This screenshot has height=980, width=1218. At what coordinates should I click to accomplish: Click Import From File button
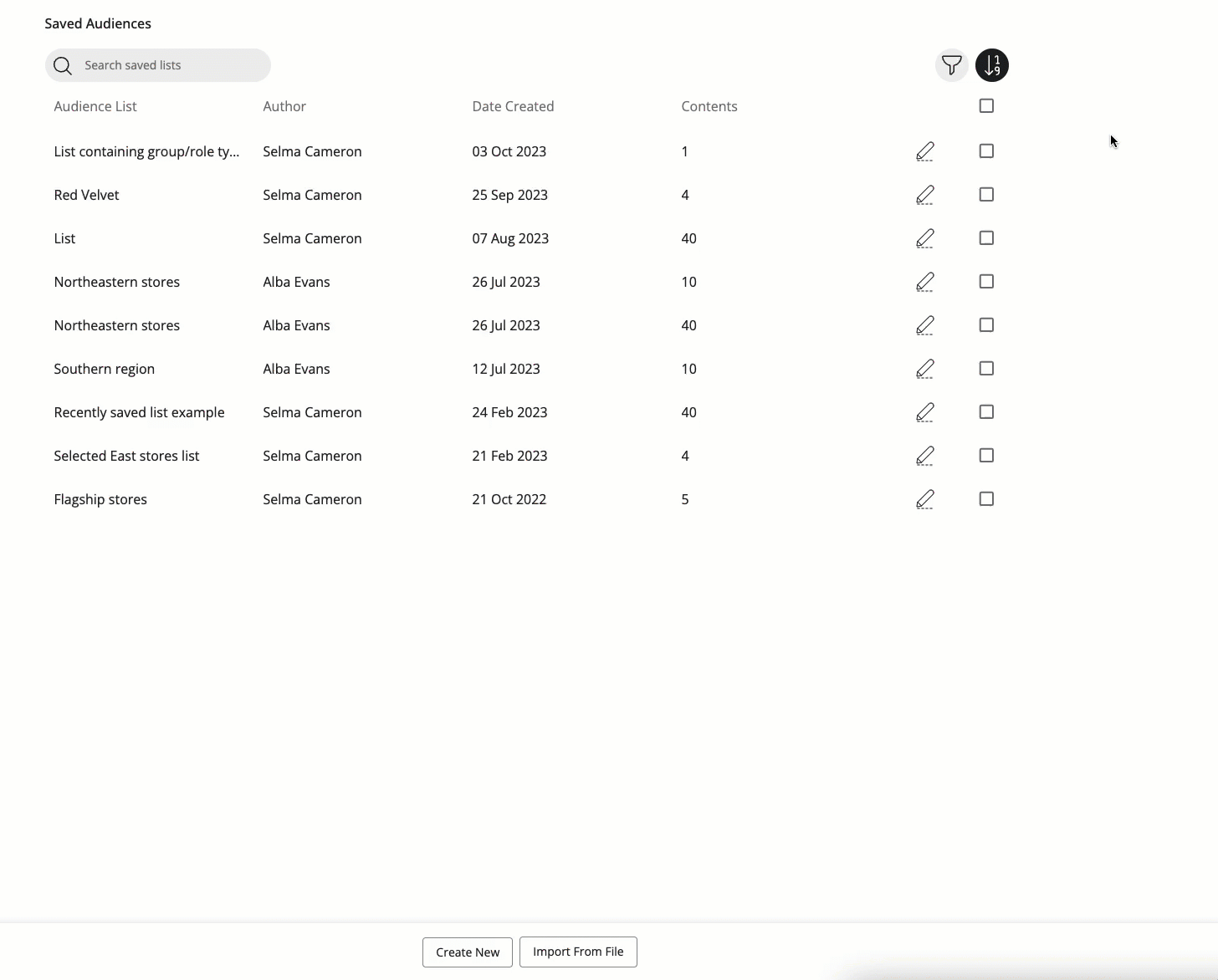pos(578,952)
